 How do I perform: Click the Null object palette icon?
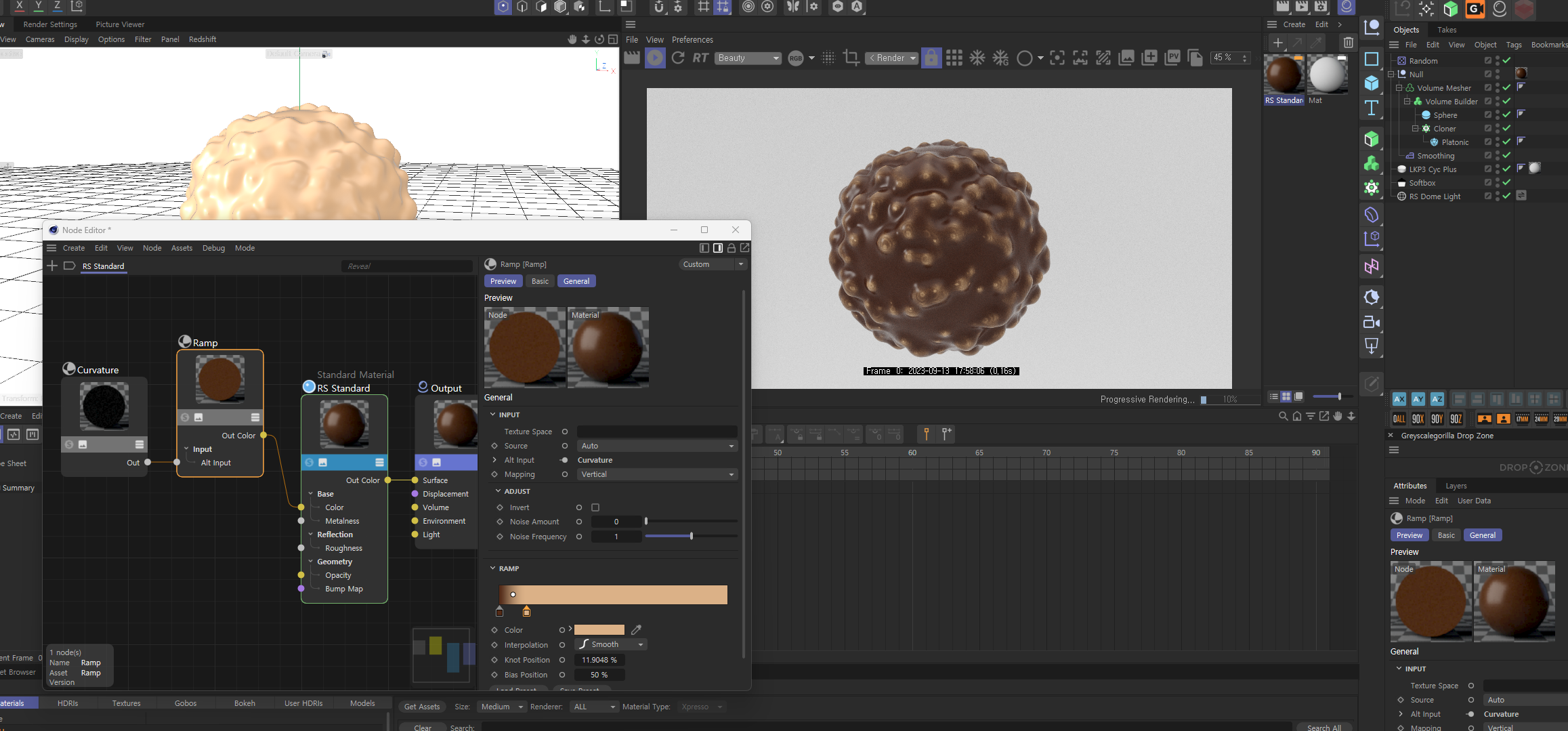1372,27
